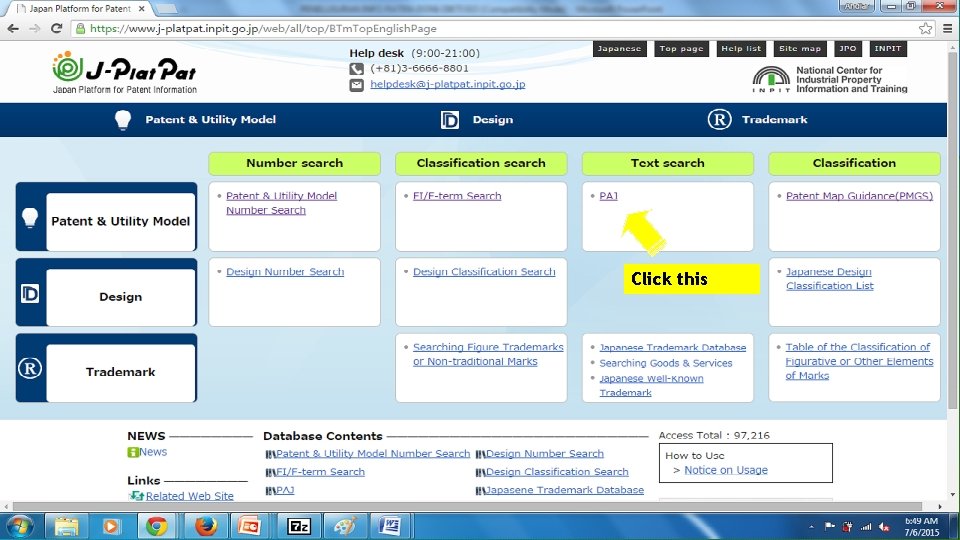Open the Site map button
Screen dimensions: 960x540
click(x=800, y=49)
